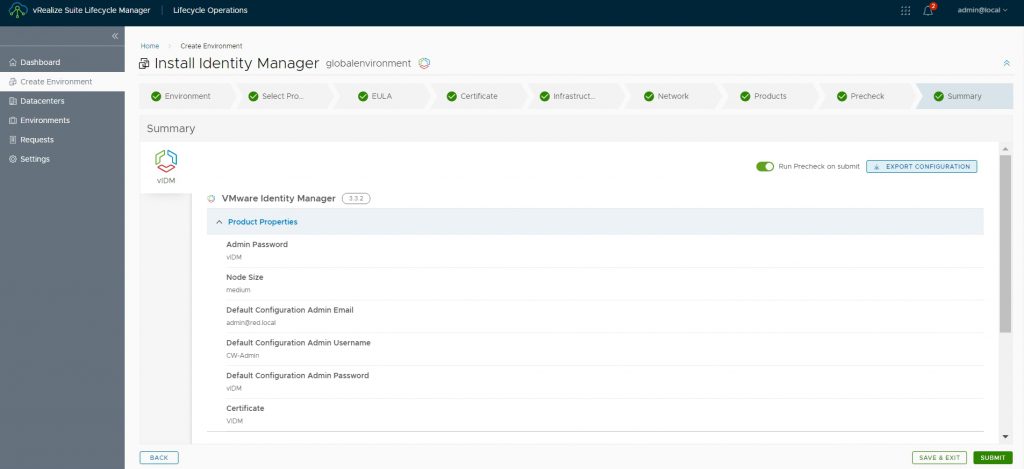
Task: Open the admin@local user menu
Action: (x=982, y=10)
